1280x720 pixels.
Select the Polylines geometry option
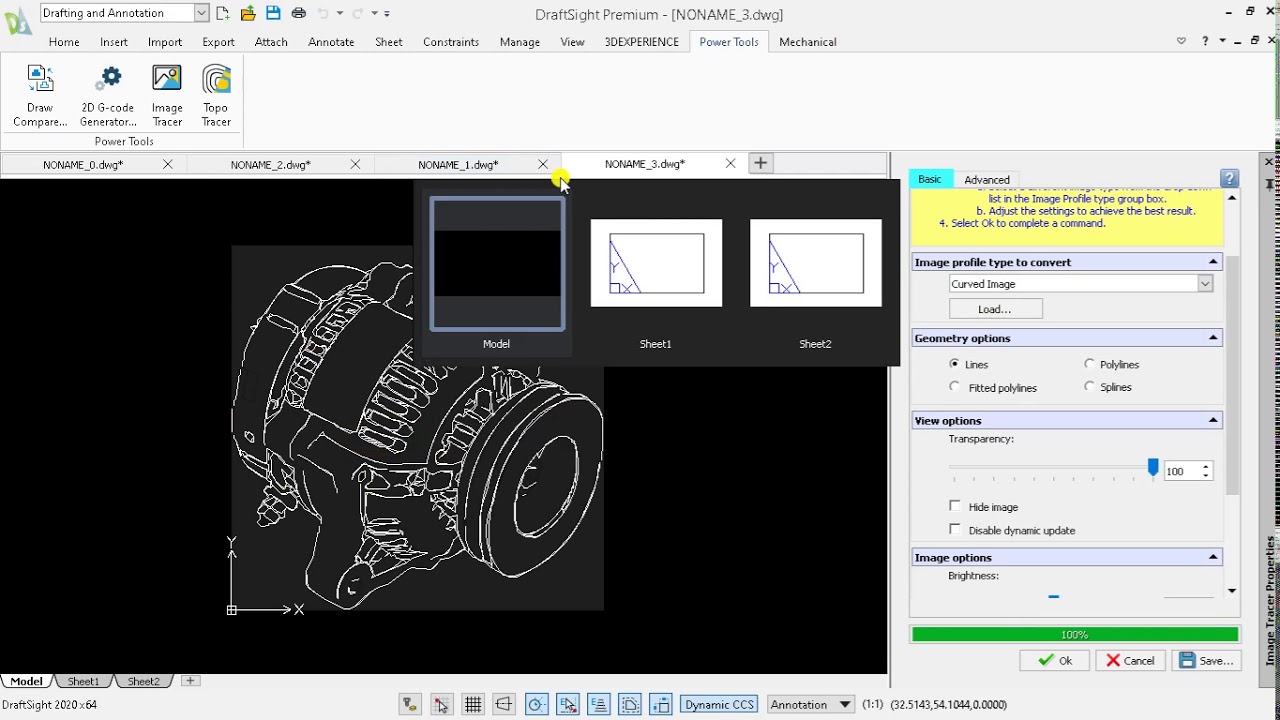tap(1090, 364)
